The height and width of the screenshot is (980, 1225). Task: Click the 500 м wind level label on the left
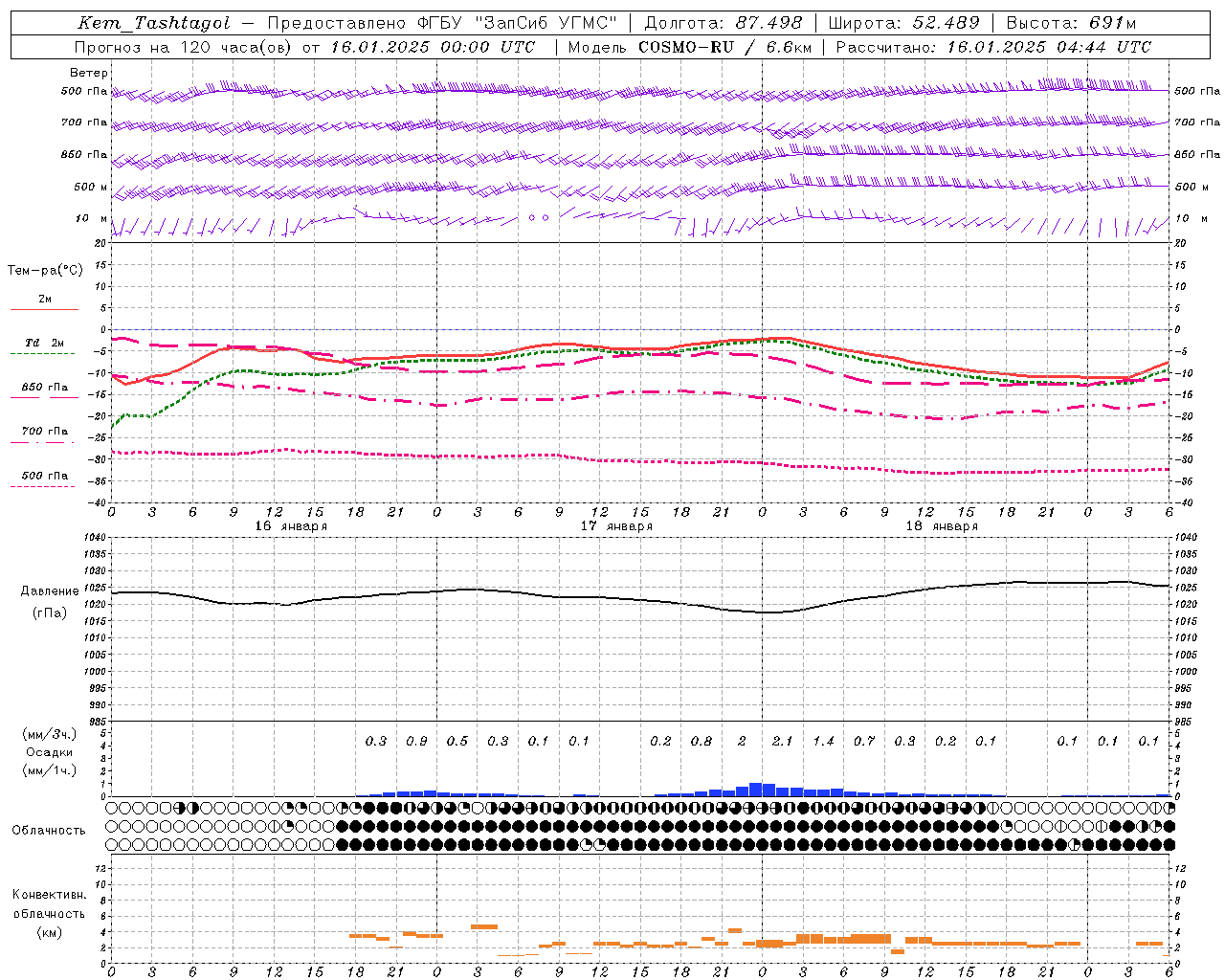(91, 188)
